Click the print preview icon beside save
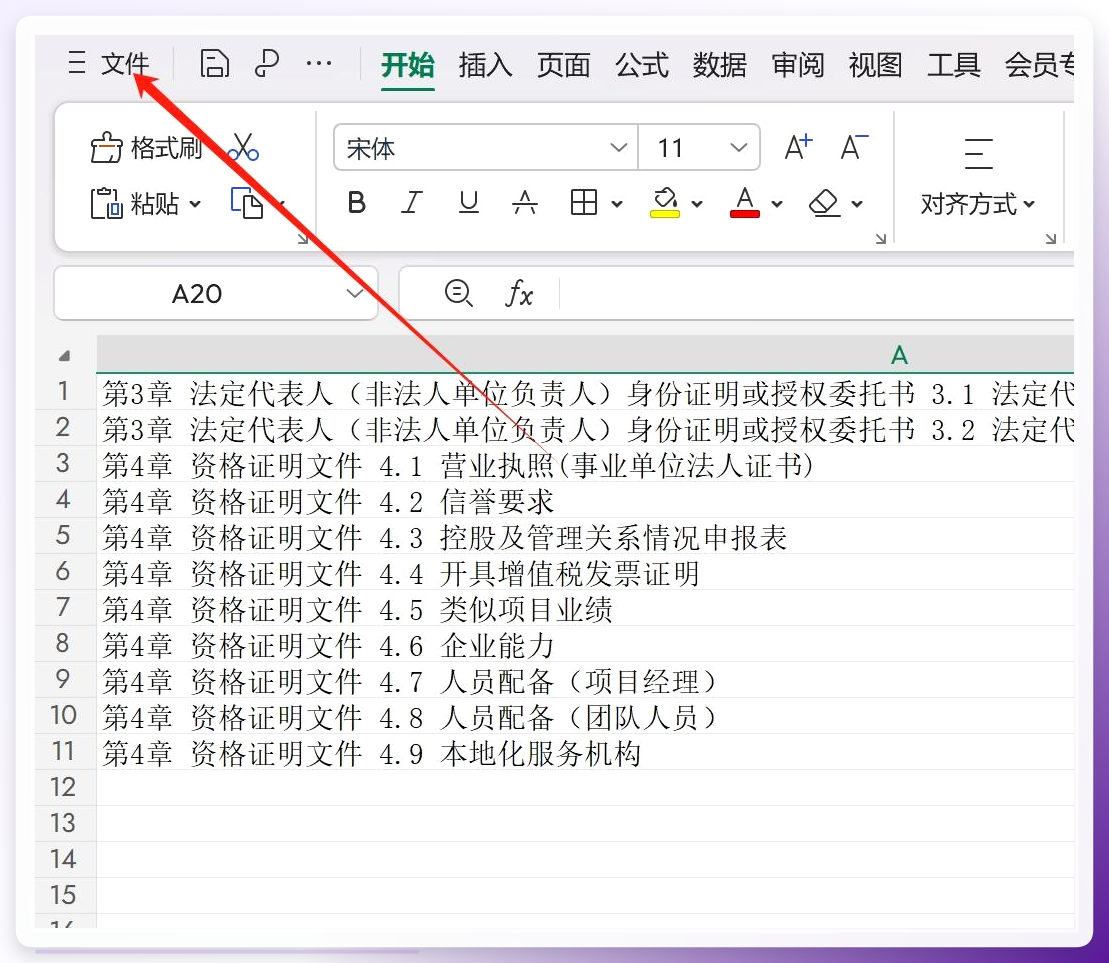Screen dimensions: 1109x963 click(267, 64)
